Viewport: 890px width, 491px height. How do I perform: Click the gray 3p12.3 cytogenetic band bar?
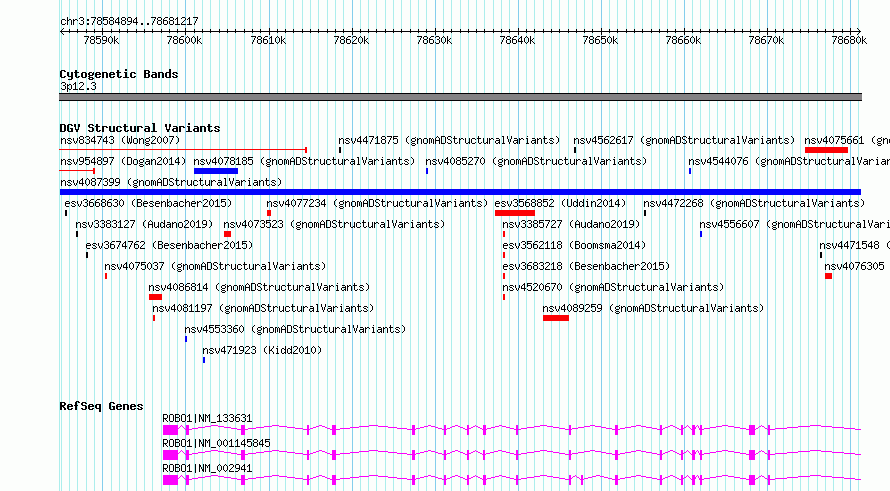(460, 97)
